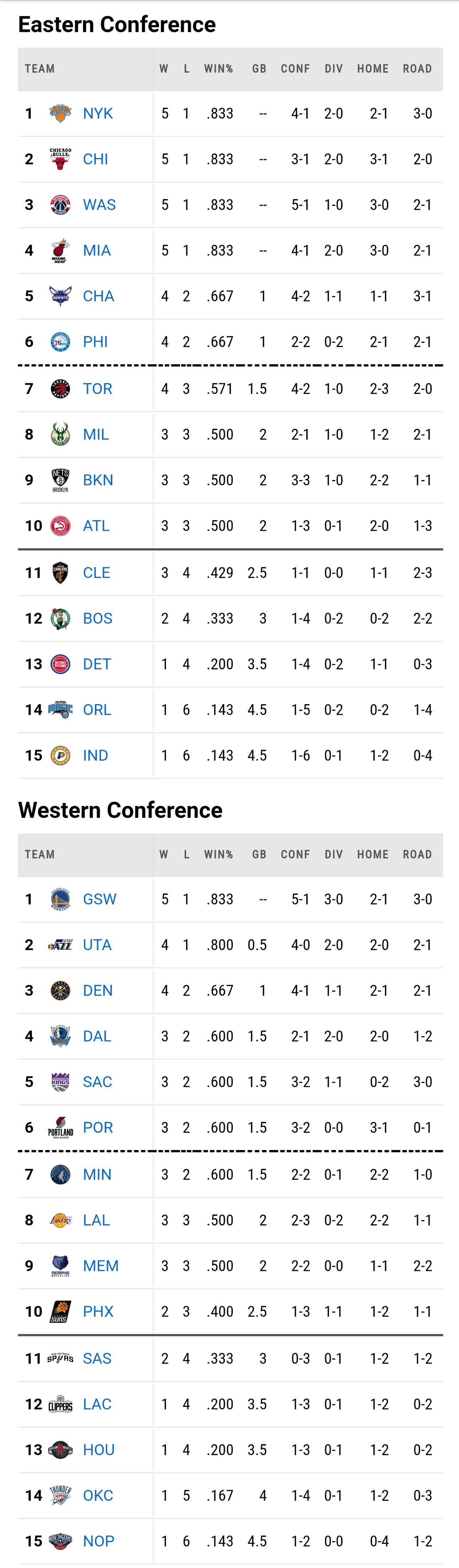Click the Los Angeles Lakers logo
This screenshot has height=1568, width=459.
(60, 1220)
